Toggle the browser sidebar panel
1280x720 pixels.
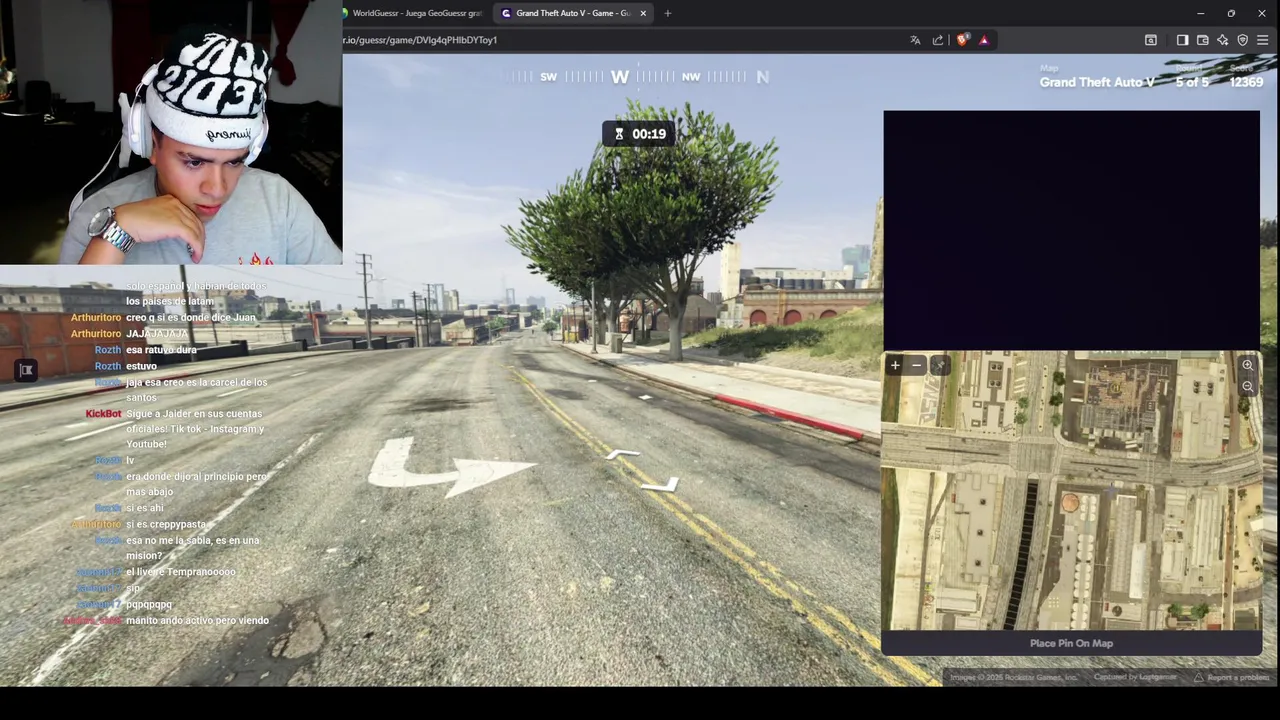click(x=1182, y=40)
